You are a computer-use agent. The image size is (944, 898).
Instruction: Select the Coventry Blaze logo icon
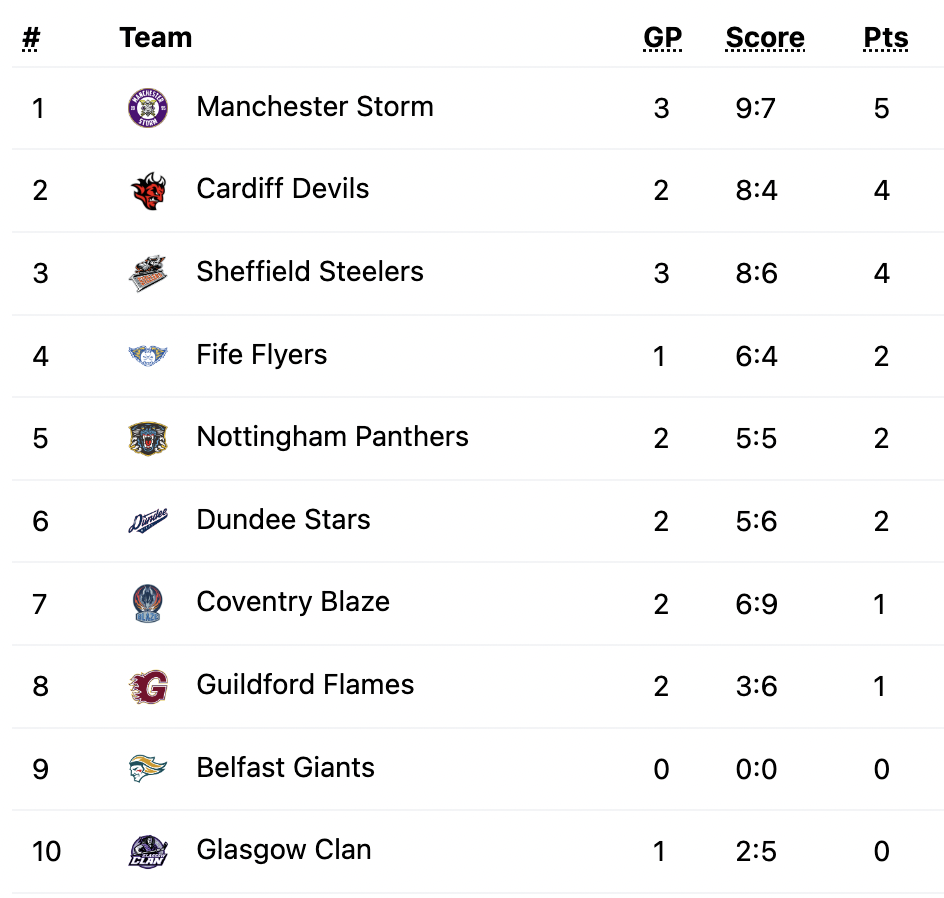coord(148,603)
